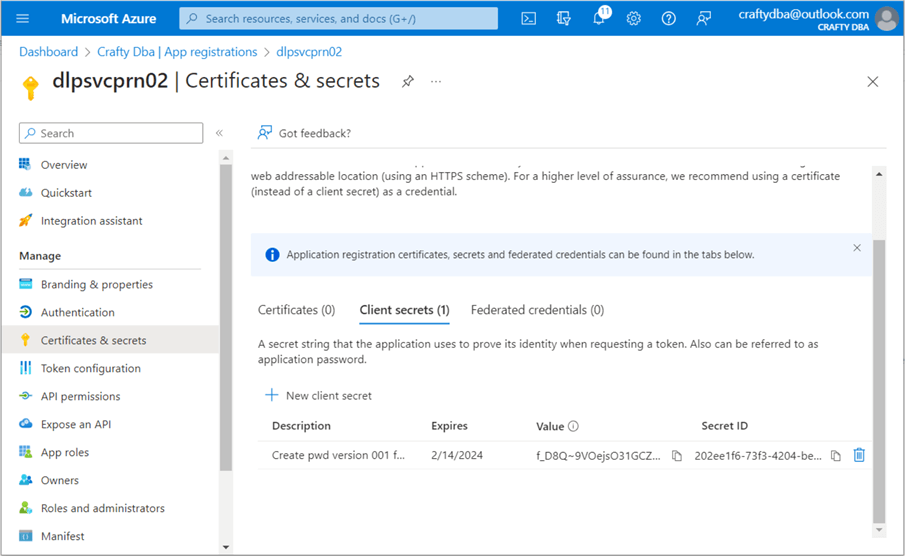The image size is (905, 556).
Task: Copy the client secret value
Action: click(676, 456)
